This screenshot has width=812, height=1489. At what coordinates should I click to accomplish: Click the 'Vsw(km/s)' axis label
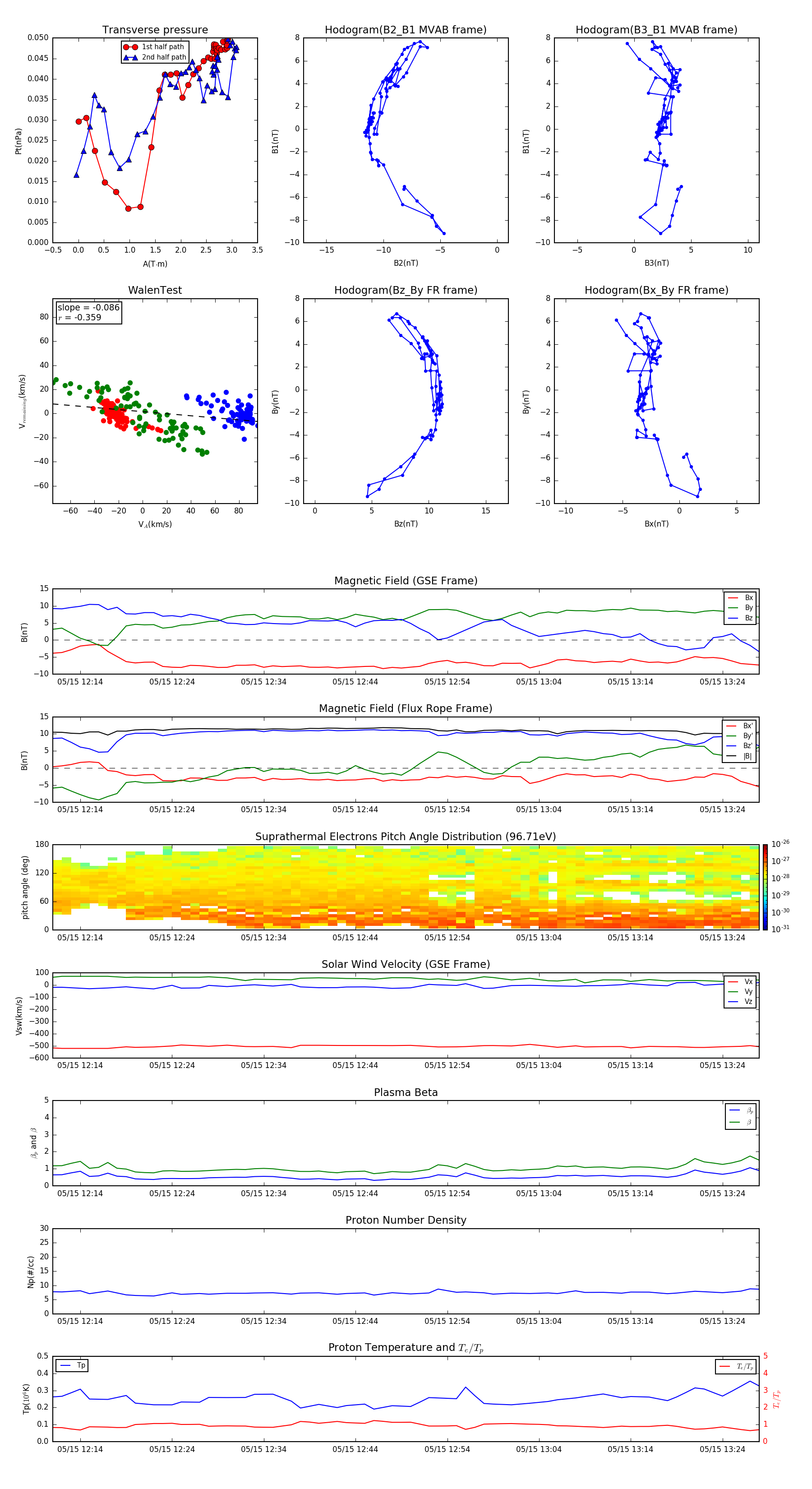19,1016
